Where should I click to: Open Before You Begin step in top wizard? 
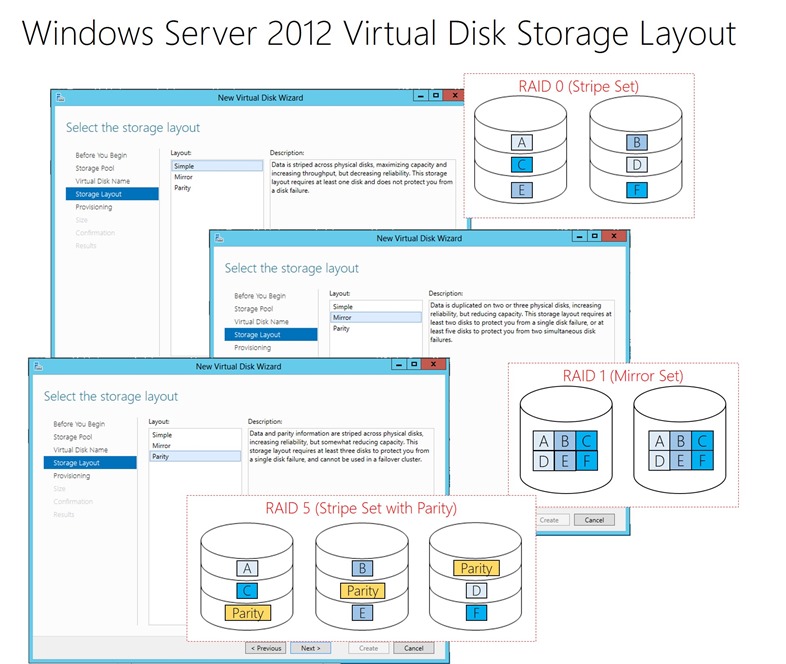[x=101, y=155]
